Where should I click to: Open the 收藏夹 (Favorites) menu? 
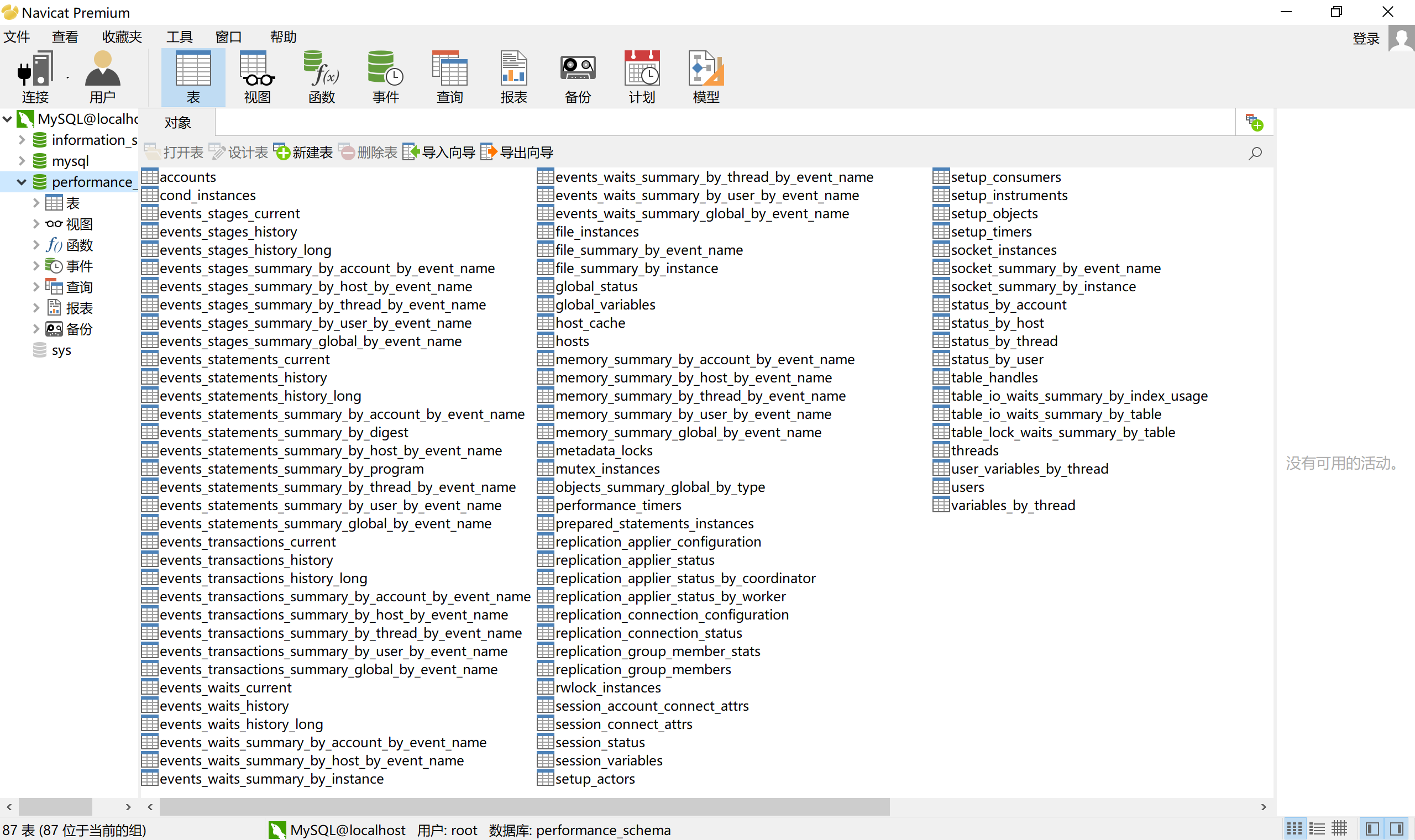[122, 38]
